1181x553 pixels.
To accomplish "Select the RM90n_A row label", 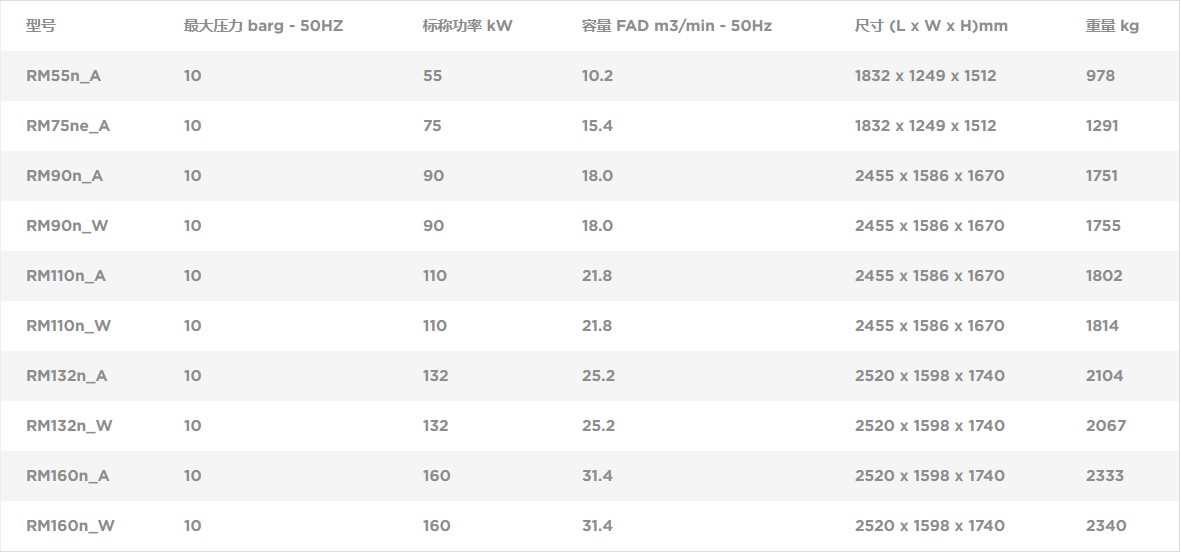I will click(65, 176).
